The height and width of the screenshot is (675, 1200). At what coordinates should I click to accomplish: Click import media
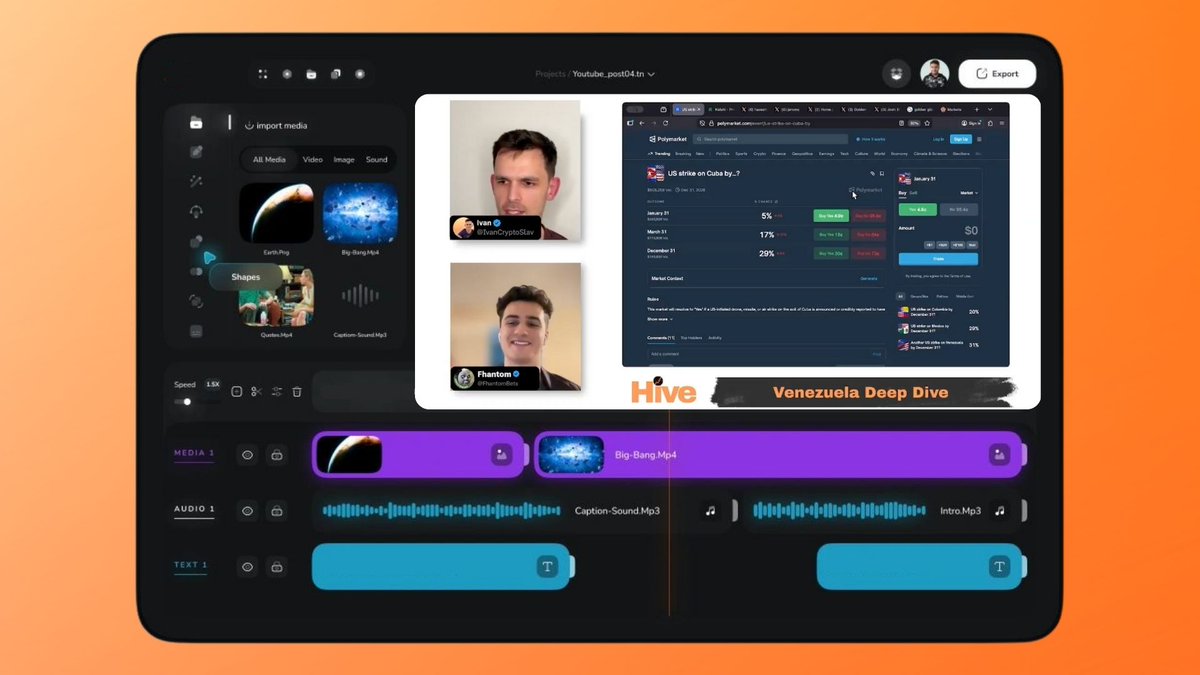[x=276, y=126]
